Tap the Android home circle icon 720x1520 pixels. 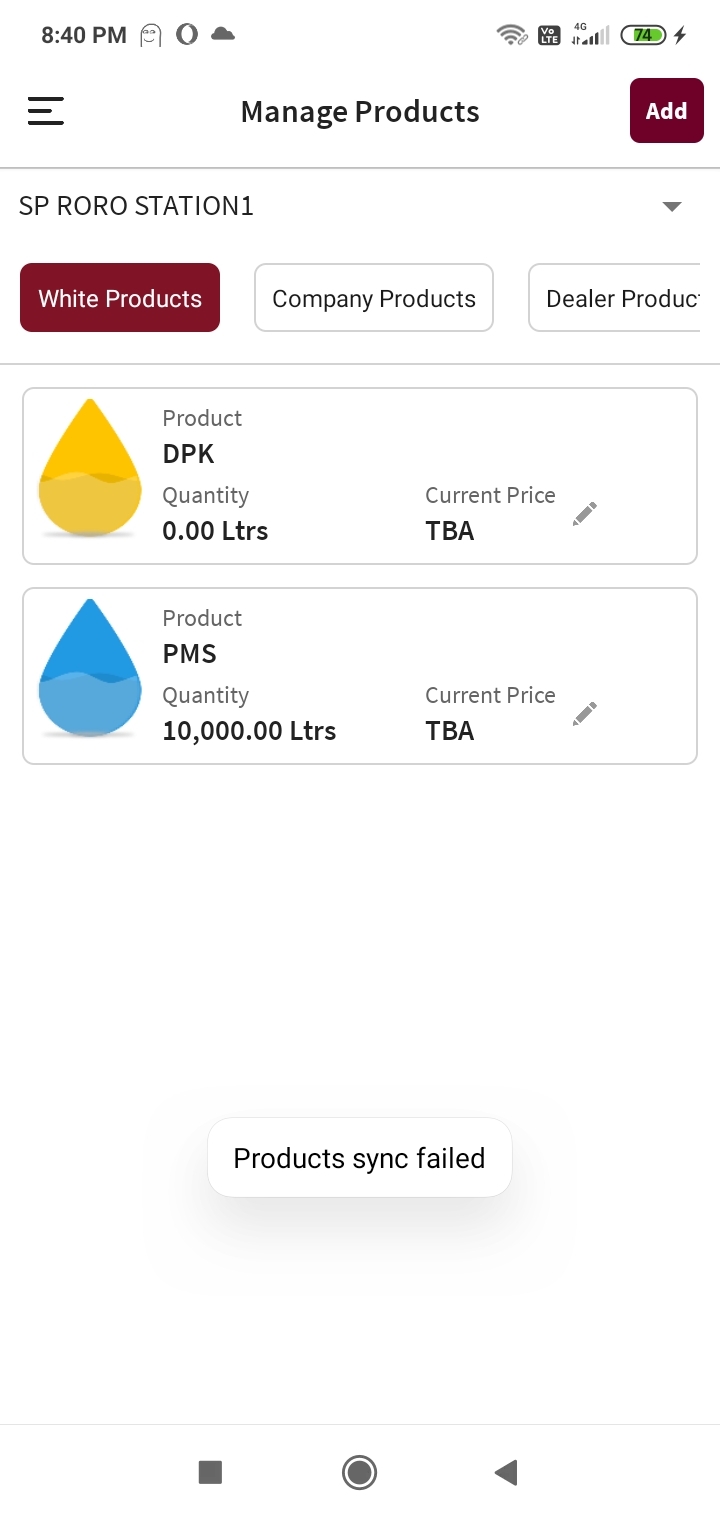359,1472
